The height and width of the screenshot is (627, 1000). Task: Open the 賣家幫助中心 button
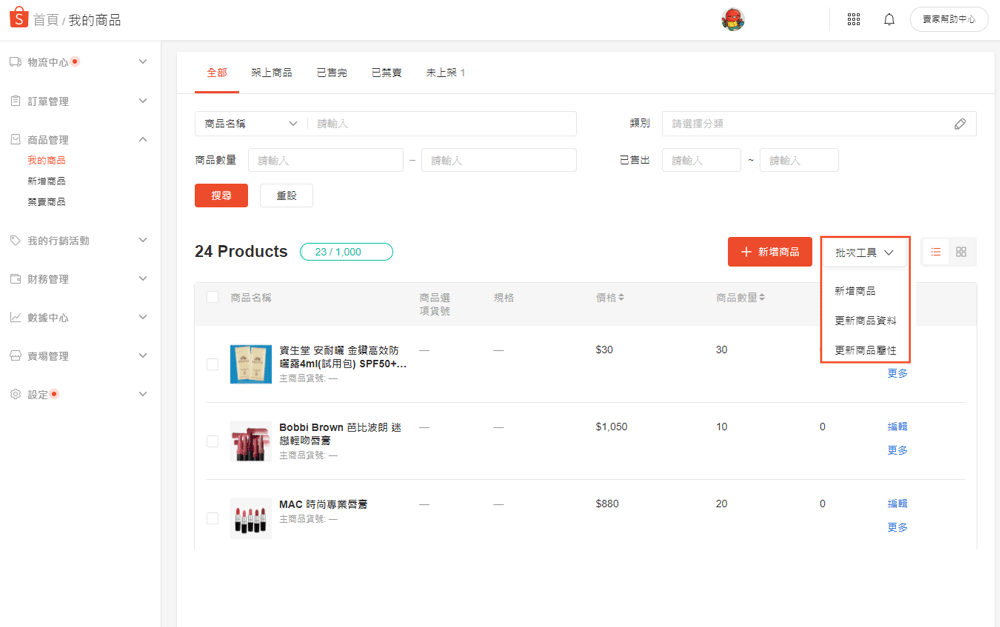[949, 20]
